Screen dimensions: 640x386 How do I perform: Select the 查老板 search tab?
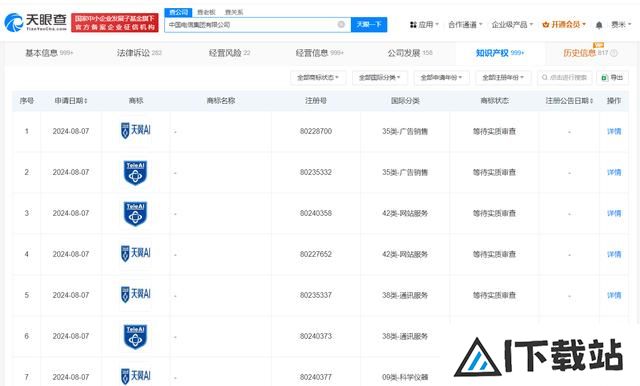tap(206, 12)
